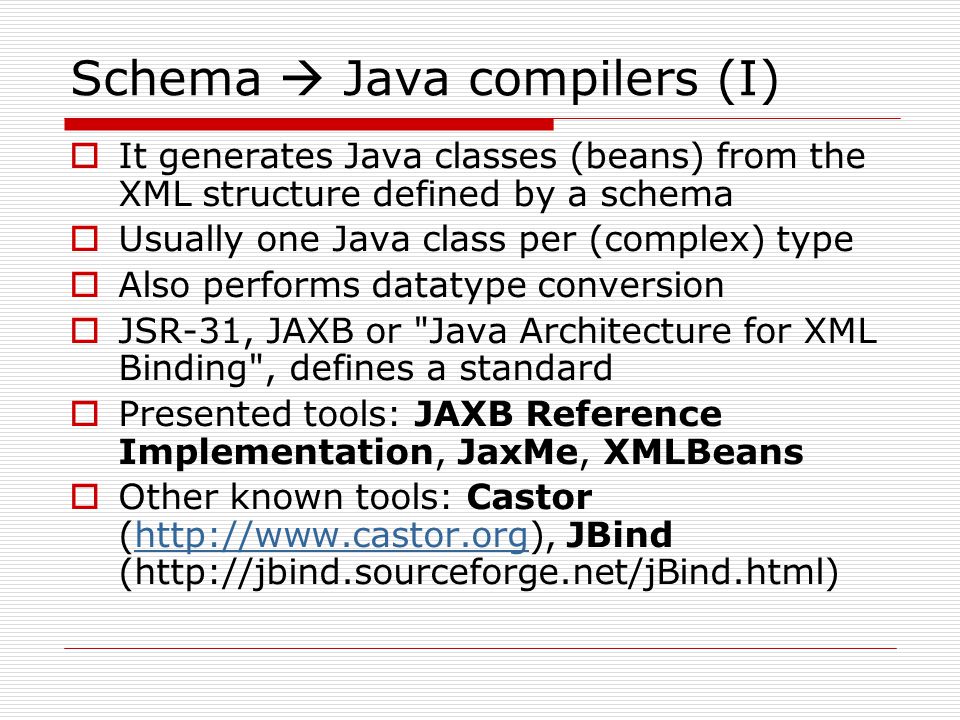Viewport: 960px width, 720px height.
Task: Click the thick red bar under the title
Action: (309, 124)
